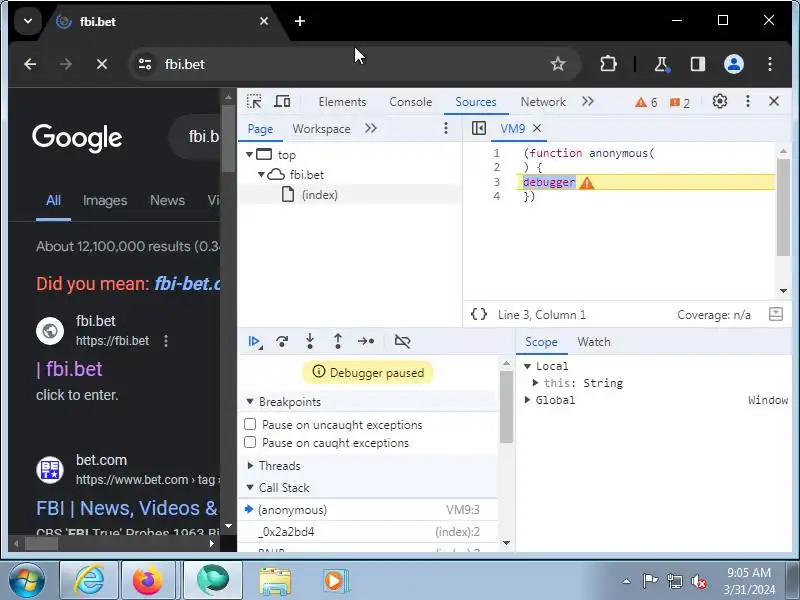
Task: Toggle the sources navigator sidebar icon
Action: click(479, 128)
